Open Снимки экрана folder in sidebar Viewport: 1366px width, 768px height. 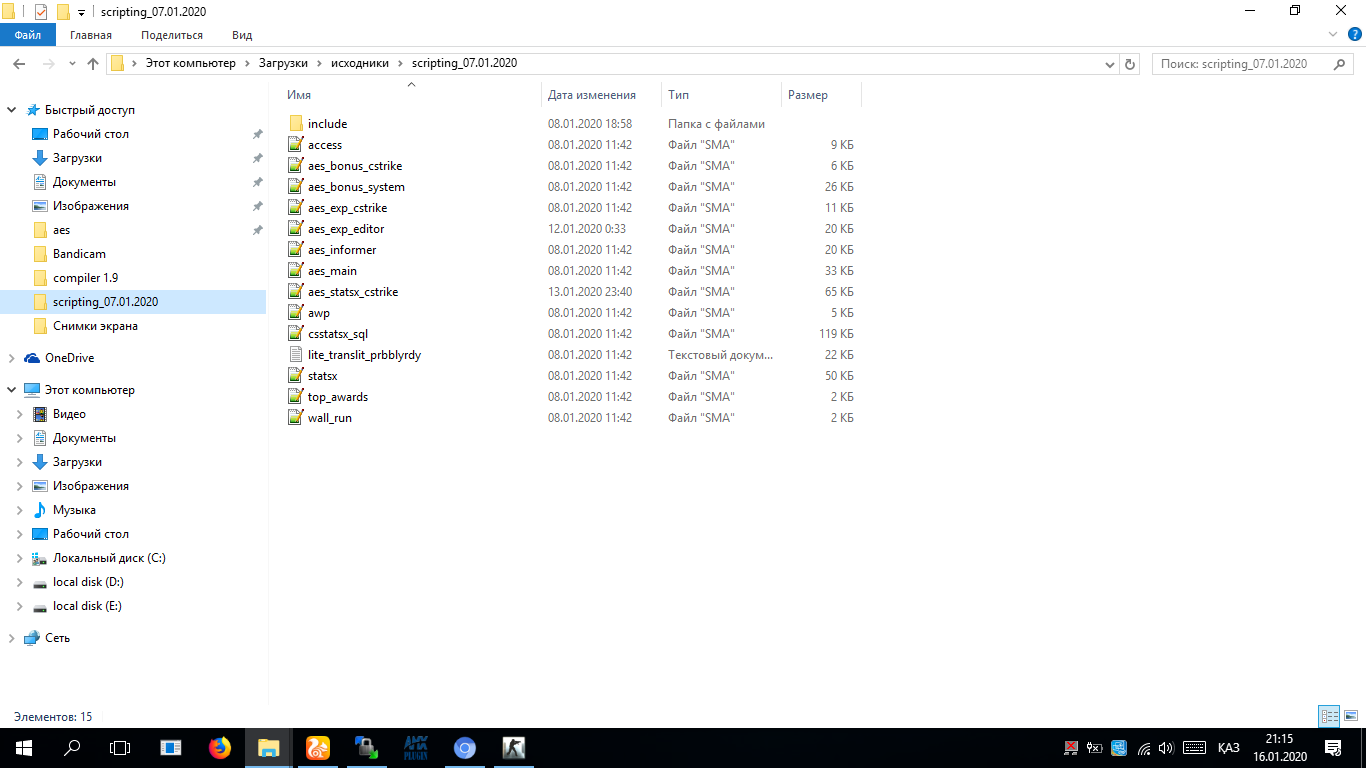point(95,326)
